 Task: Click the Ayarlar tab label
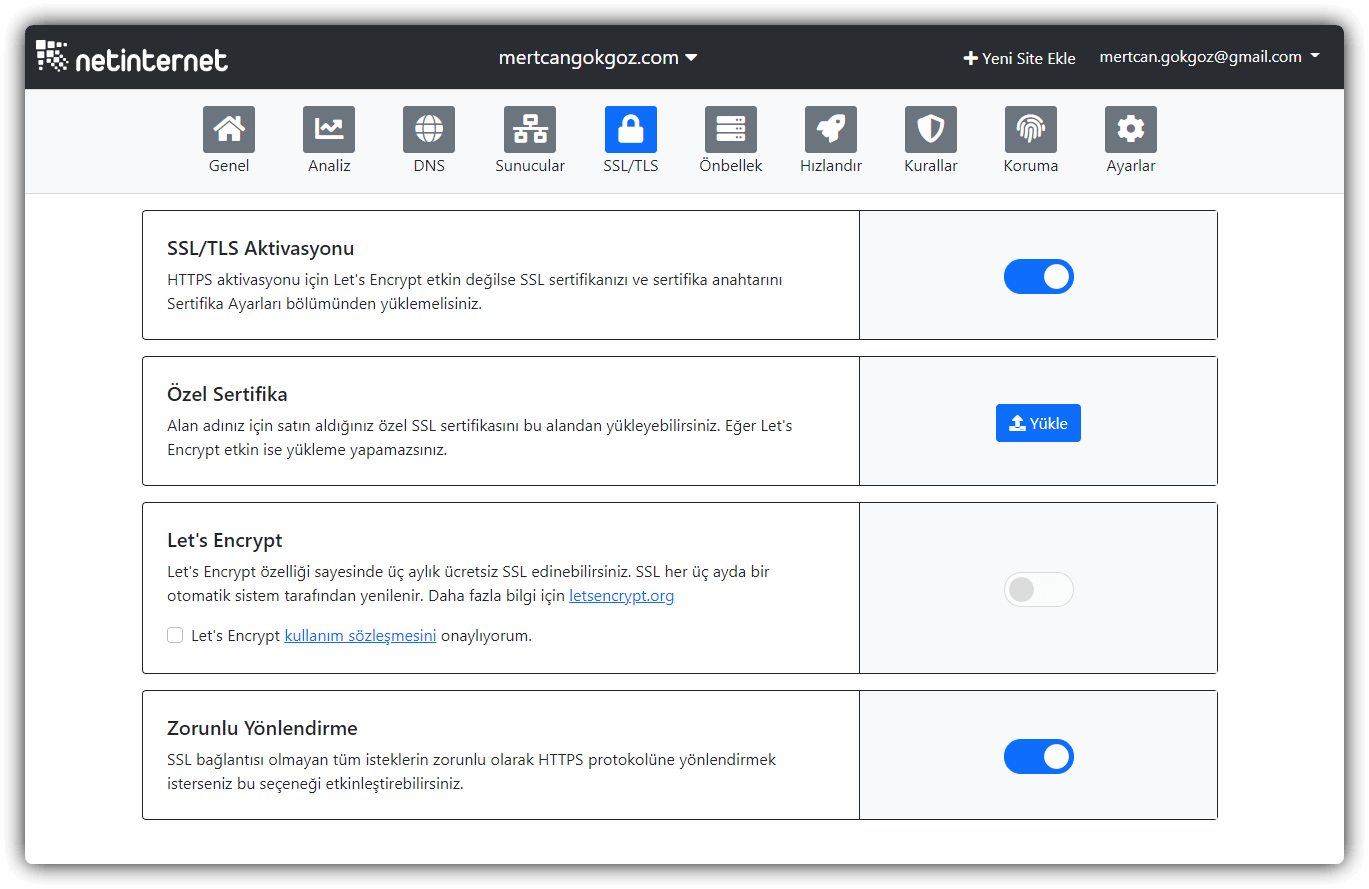coord(1131,166)
